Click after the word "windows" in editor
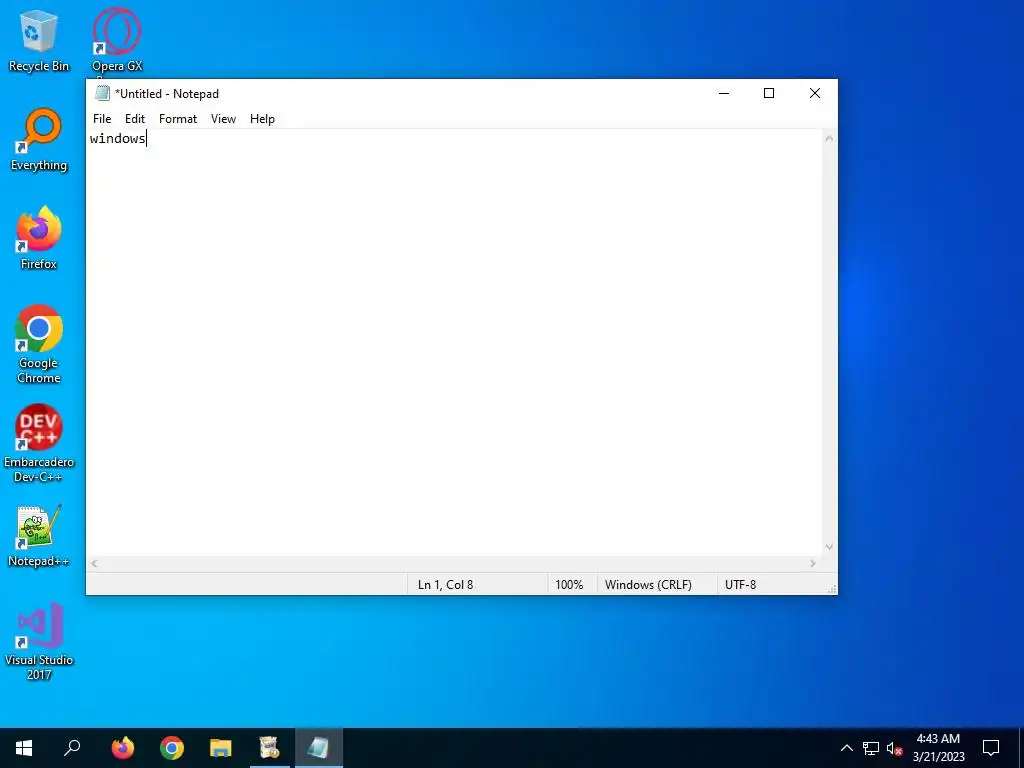1024x768 pixels. 148,138
